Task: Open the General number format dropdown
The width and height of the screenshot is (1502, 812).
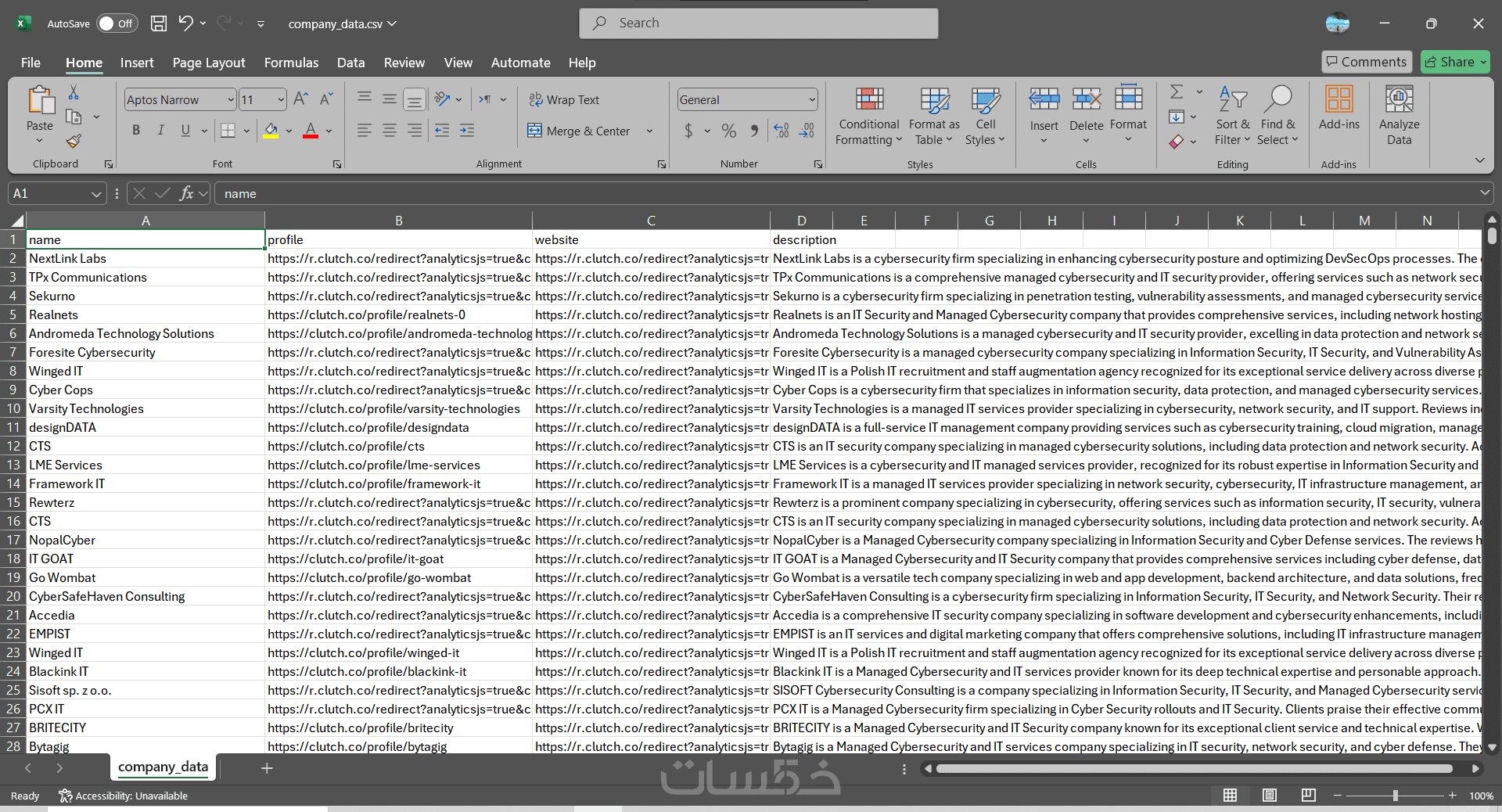Action: click(812, 99)
